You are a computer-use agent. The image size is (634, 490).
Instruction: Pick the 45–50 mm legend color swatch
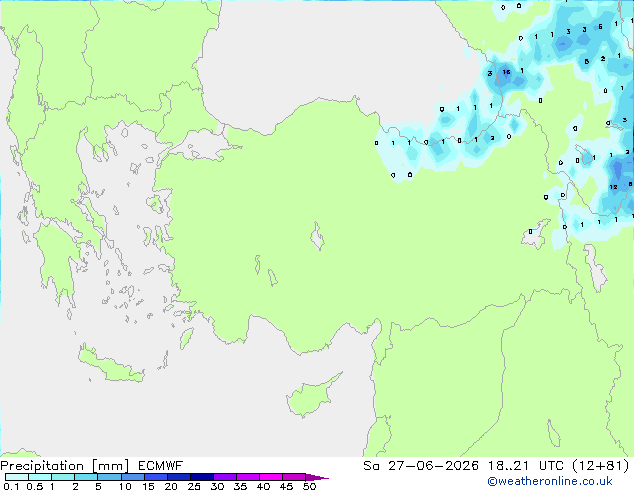(x=294, y=477)
